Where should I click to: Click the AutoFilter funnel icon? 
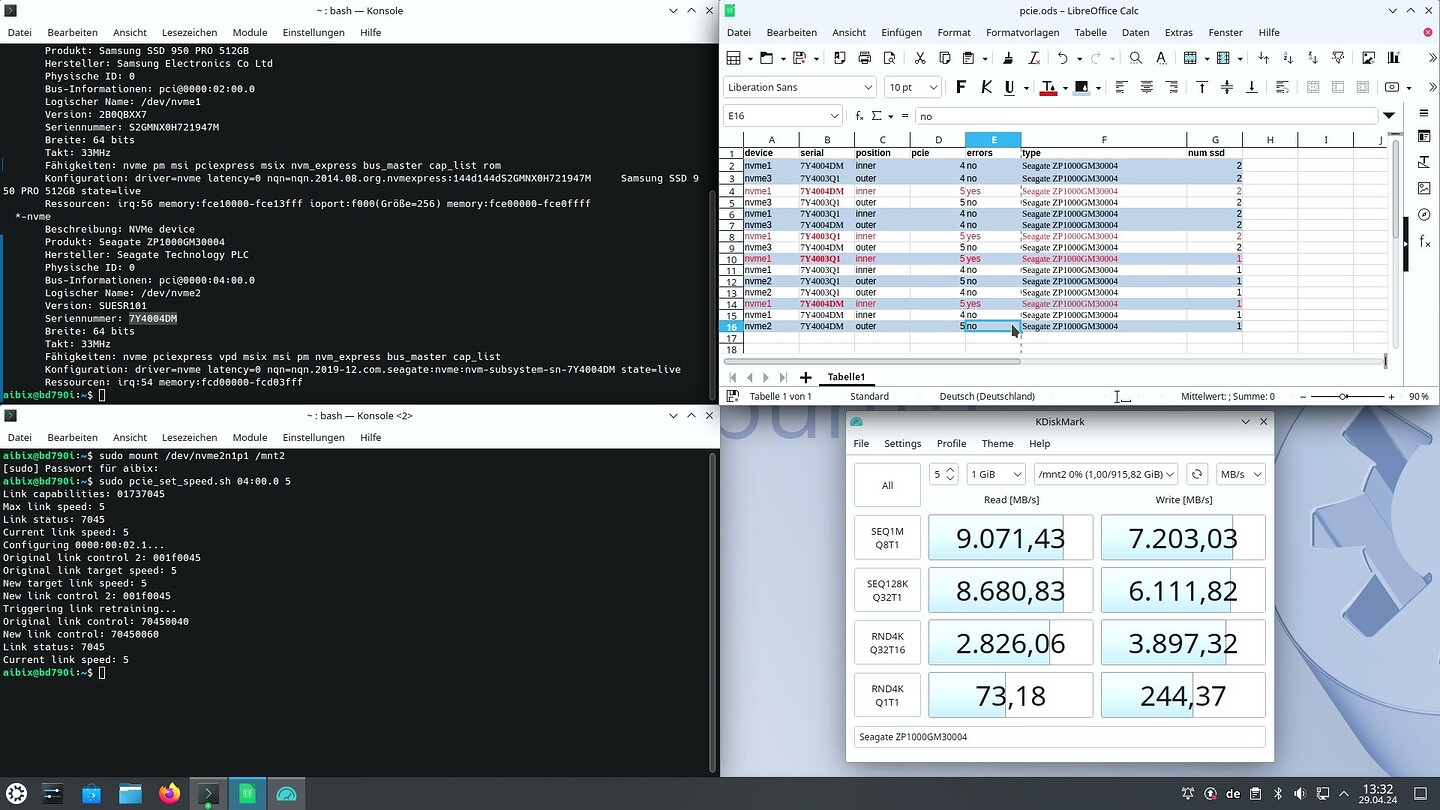tap(1338, 58)
